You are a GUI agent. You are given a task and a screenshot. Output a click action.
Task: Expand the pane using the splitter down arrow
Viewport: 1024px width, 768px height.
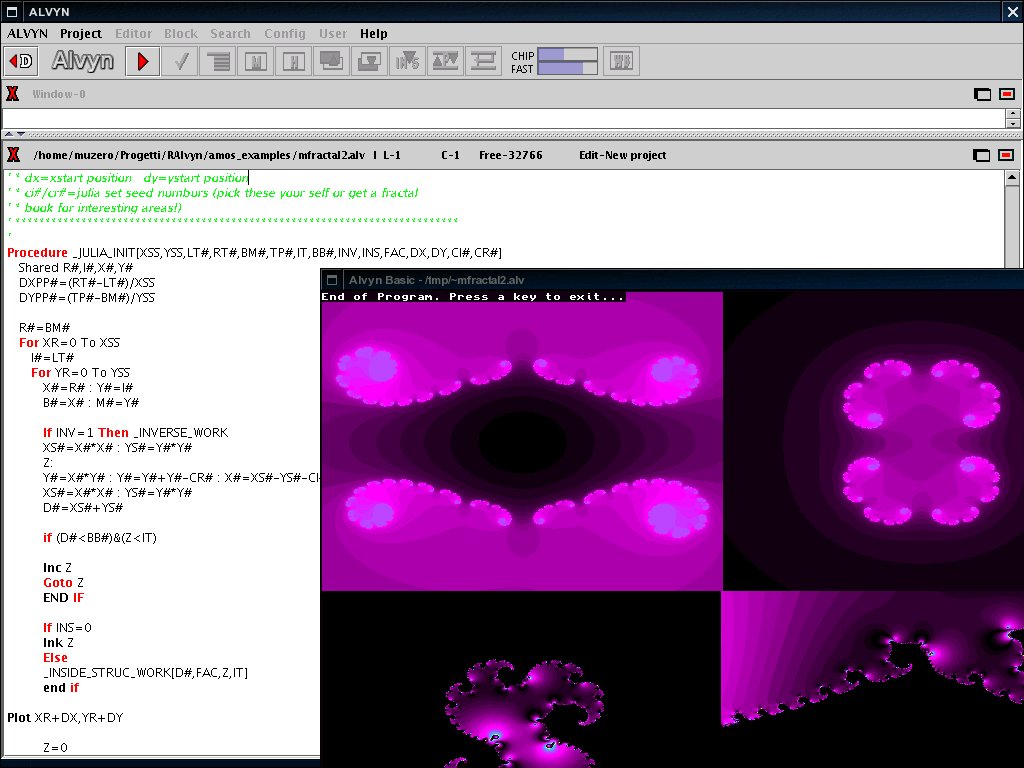tap(22, 133)
